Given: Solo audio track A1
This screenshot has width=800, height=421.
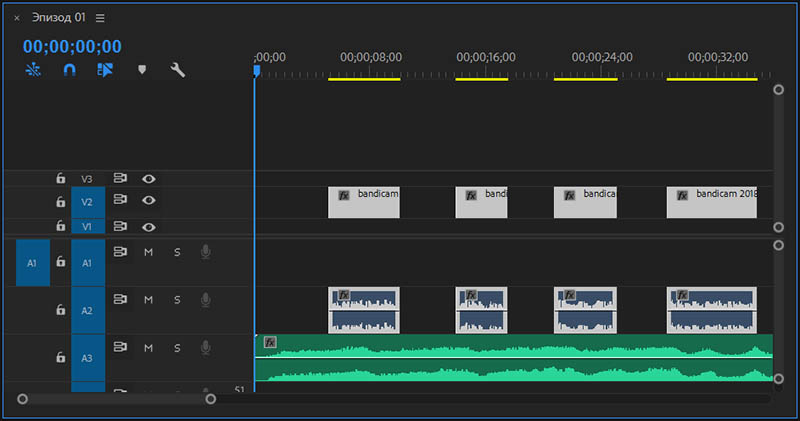Looking at the screenshot, I should pyautogui.click(x=177, y=252).
